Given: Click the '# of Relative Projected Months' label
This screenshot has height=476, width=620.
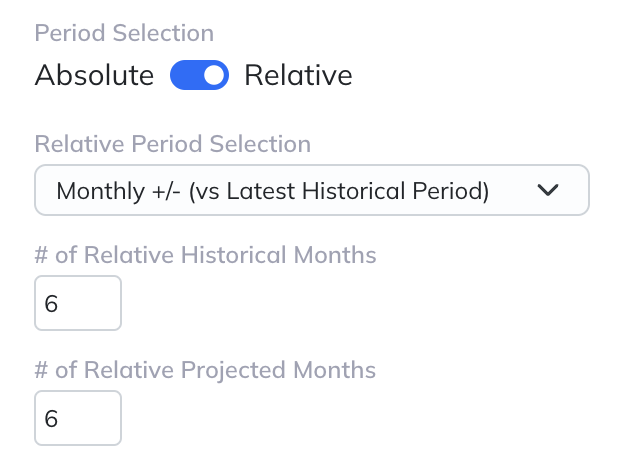Looking at the screenshot, I should pos(205,370).
